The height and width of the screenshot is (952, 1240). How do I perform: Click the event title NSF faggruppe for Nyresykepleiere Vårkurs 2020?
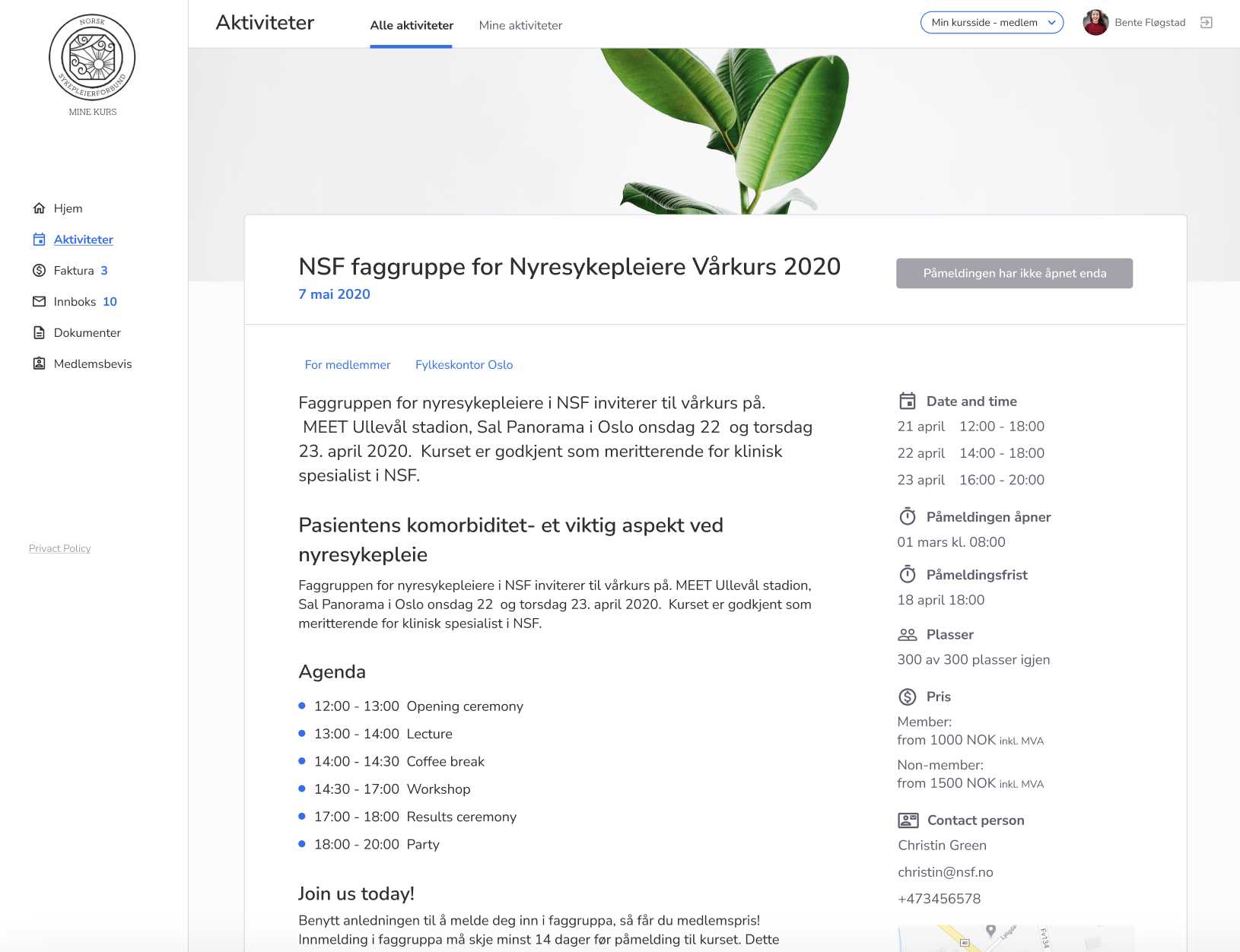(x=570, y=267)
